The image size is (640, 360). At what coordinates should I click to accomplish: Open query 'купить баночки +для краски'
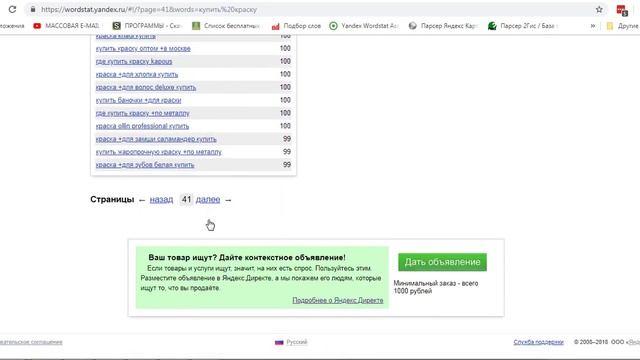tap(138, 100)
